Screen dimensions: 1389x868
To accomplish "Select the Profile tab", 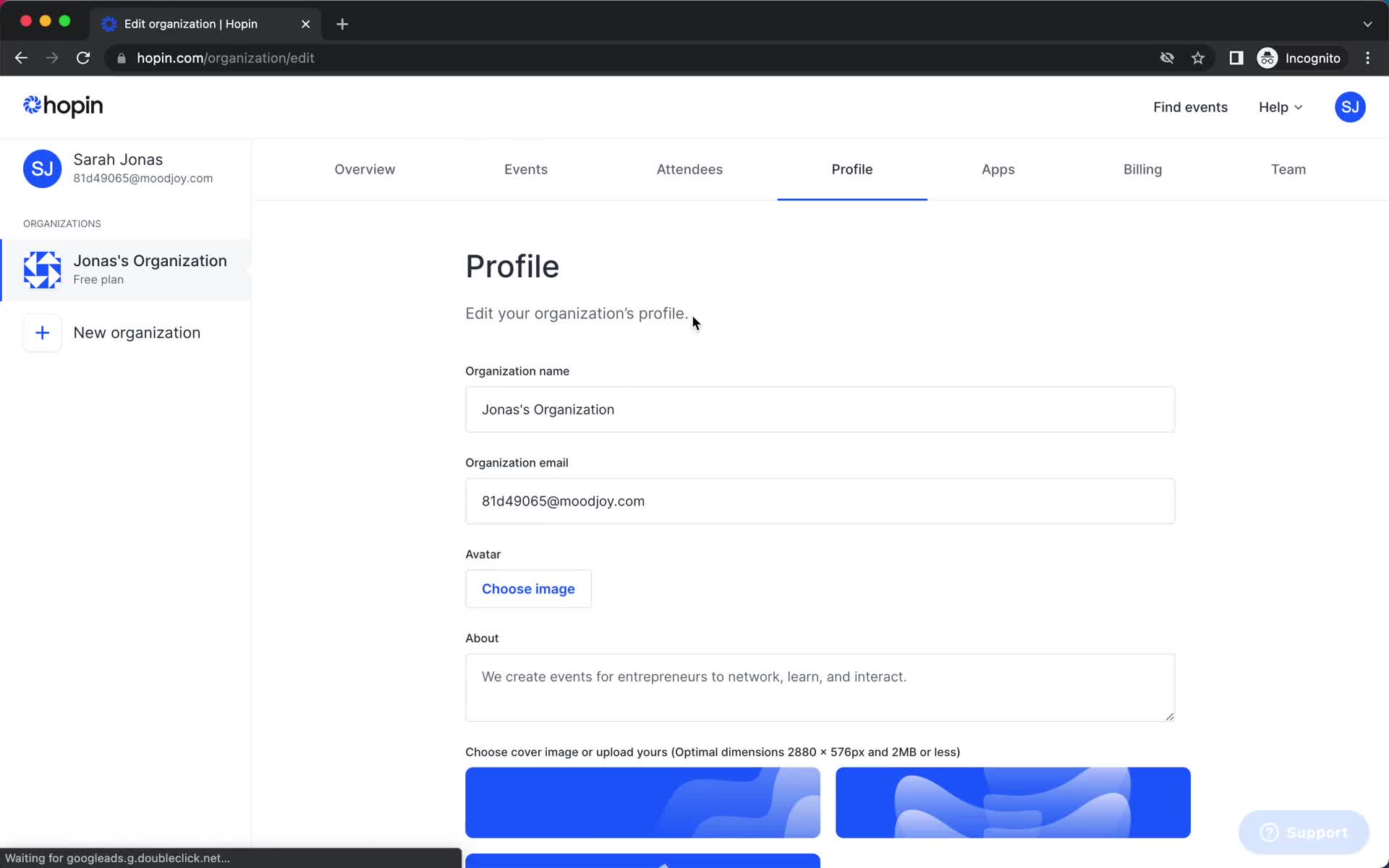I will pos(852,169).
